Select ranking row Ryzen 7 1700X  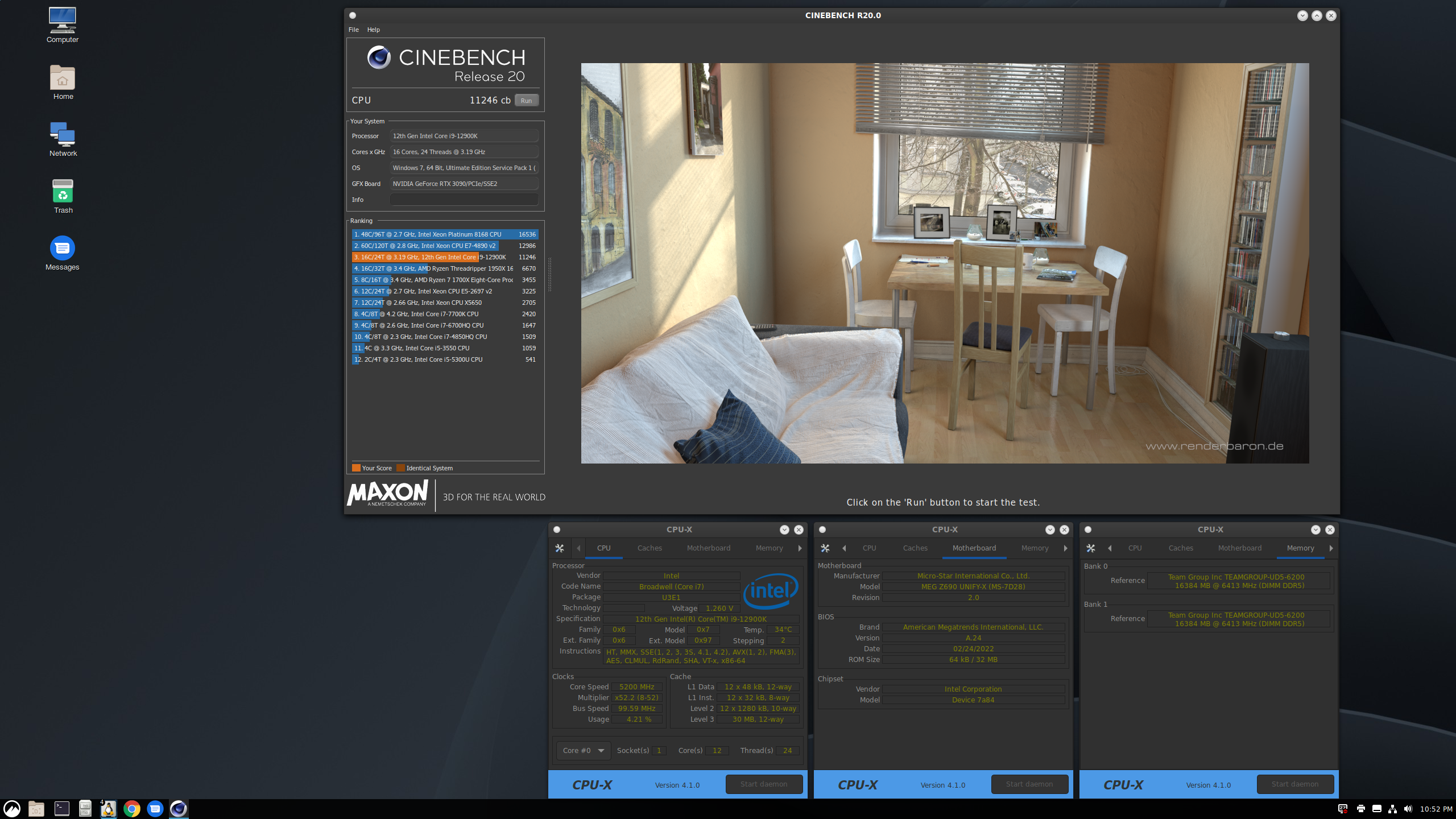click(445, 280)
